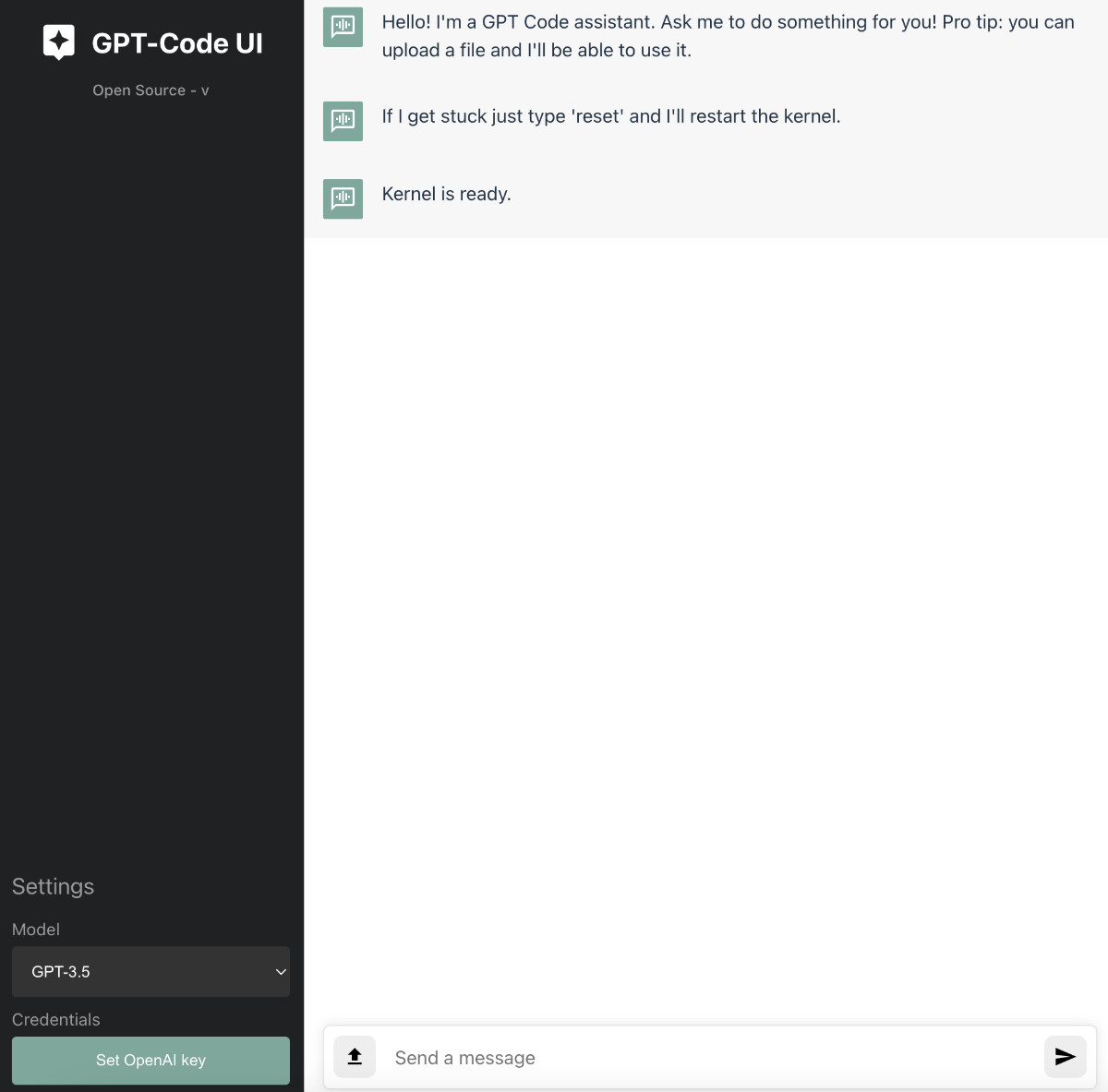Click the bot avatar beside Kernel is ready
Image resolution: width=1108 pixels, height=1092 pixels.
343,198
